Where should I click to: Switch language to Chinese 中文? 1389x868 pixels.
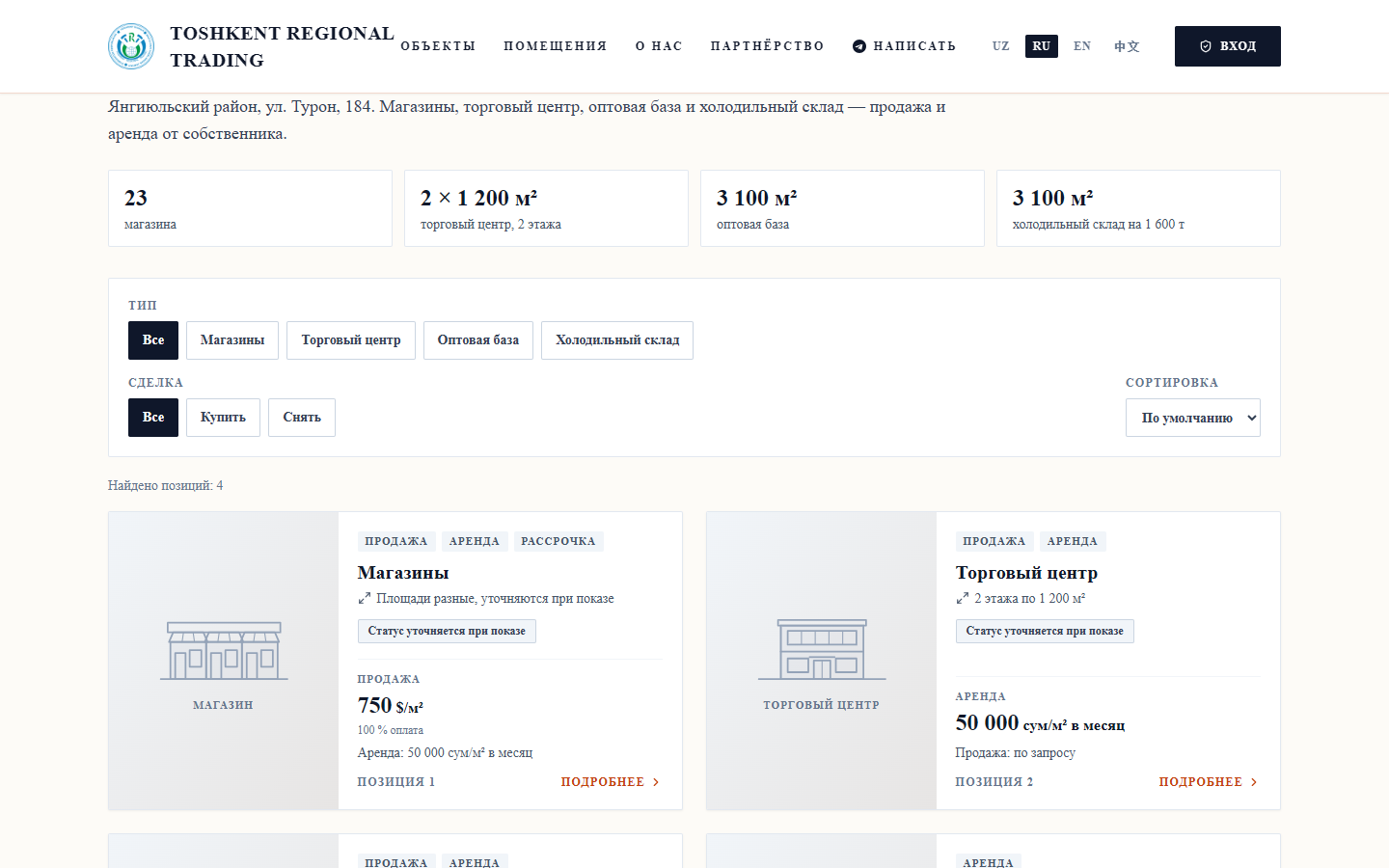pyautogui.click(x=1127, y=46)
